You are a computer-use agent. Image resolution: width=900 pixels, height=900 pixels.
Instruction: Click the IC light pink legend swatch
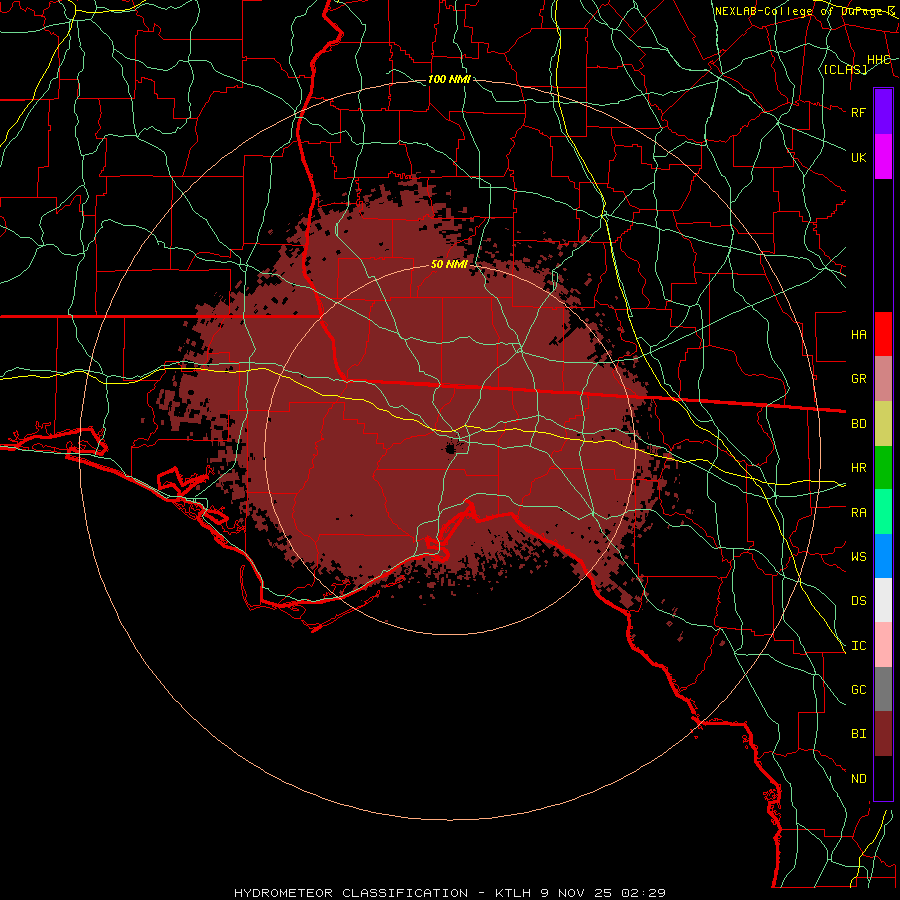tap(883, 645)
